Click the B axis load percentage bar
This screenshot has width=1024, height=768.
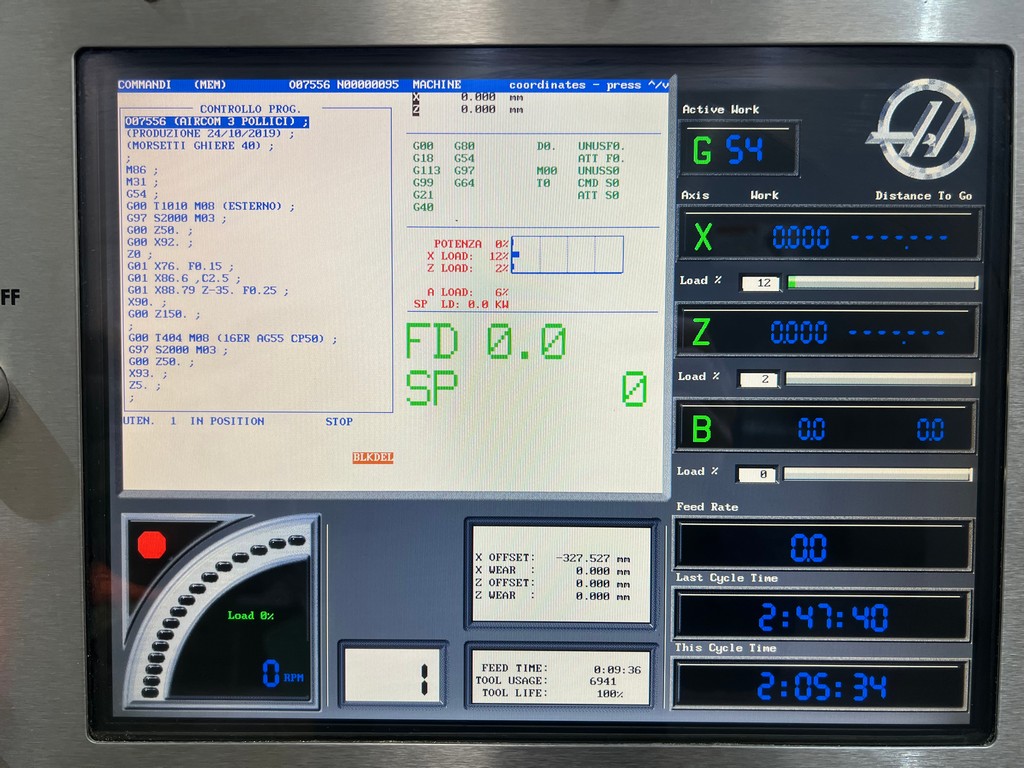[x=878, y=474]
